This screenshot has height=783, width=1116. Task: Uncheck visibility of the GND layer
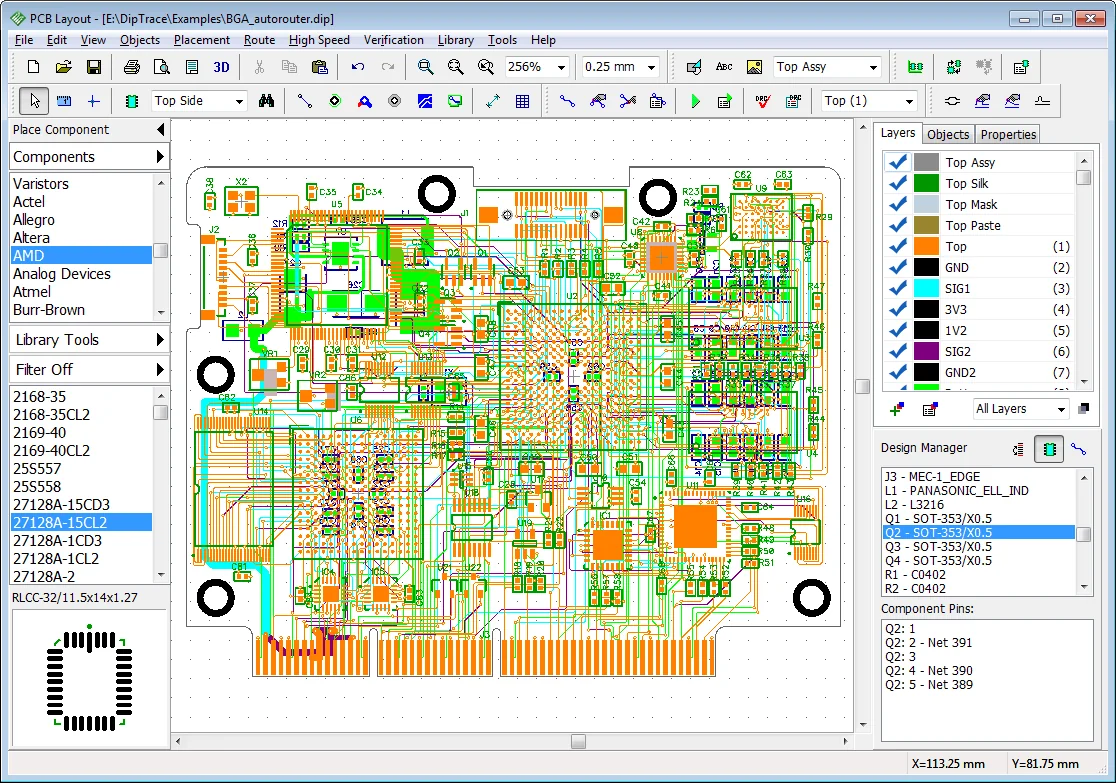coord(897,267)
